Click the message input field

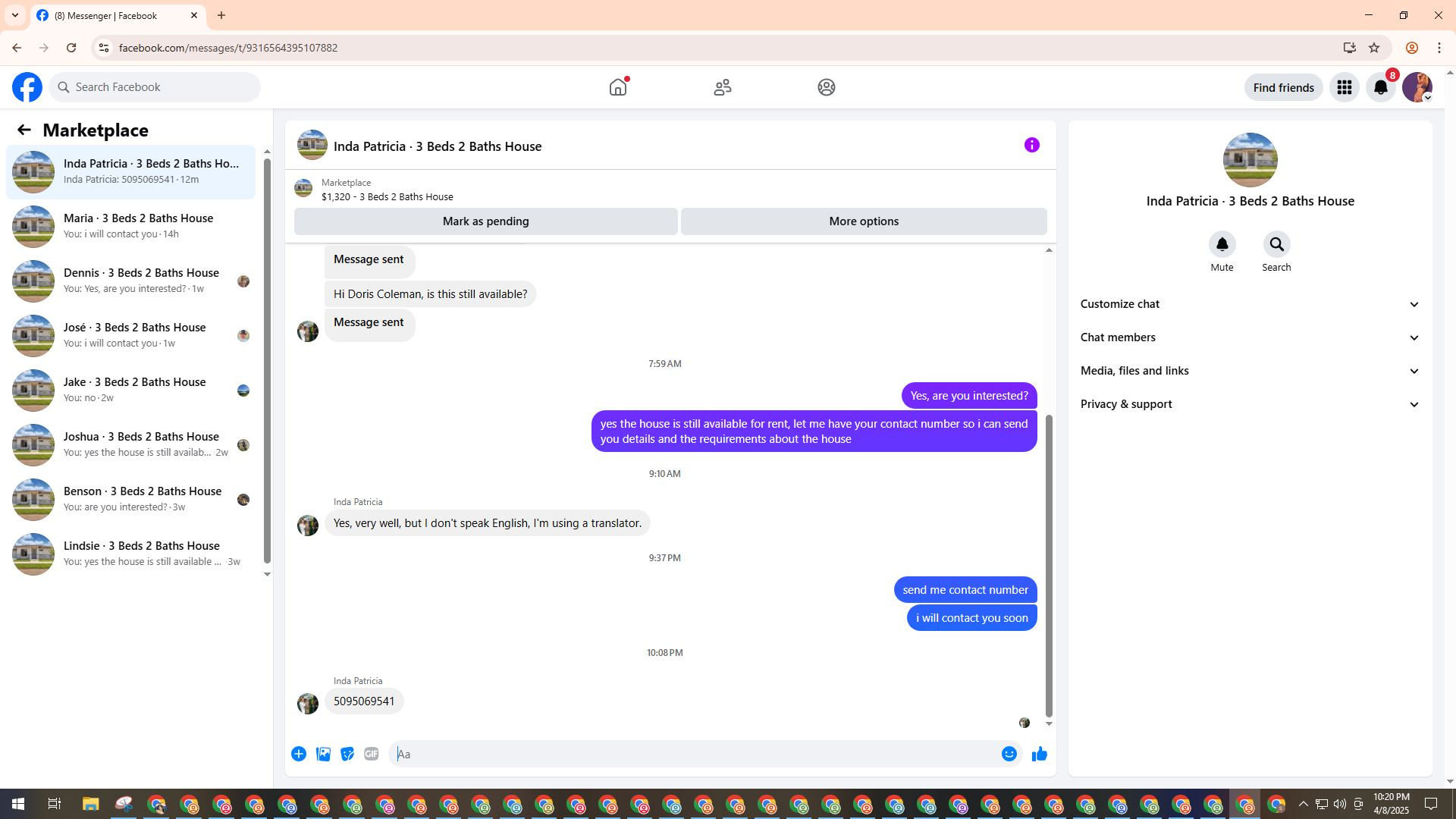point(694,754)
